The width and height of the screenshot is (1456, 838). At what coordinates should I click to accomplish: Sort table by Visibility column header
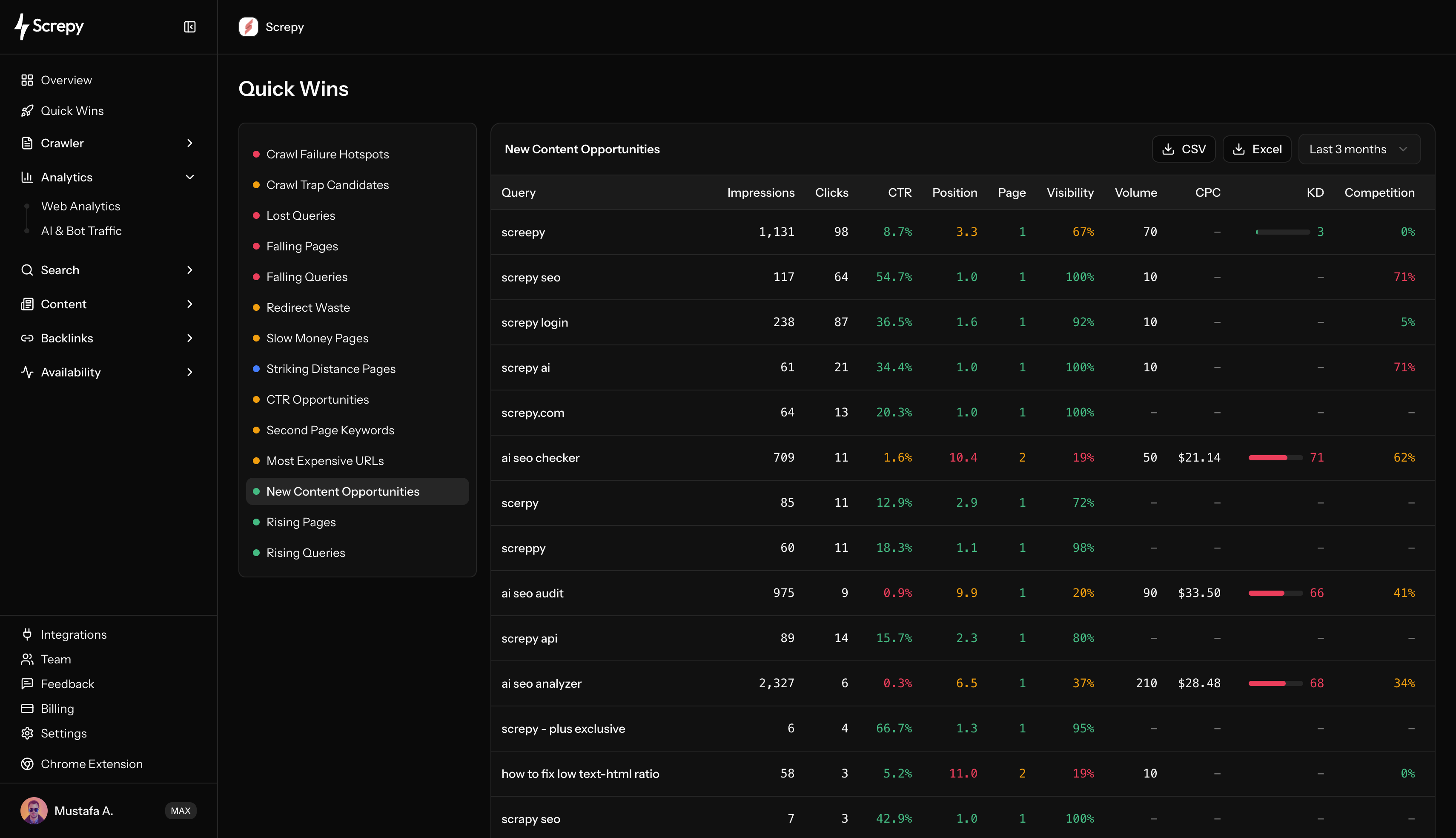1070,192
